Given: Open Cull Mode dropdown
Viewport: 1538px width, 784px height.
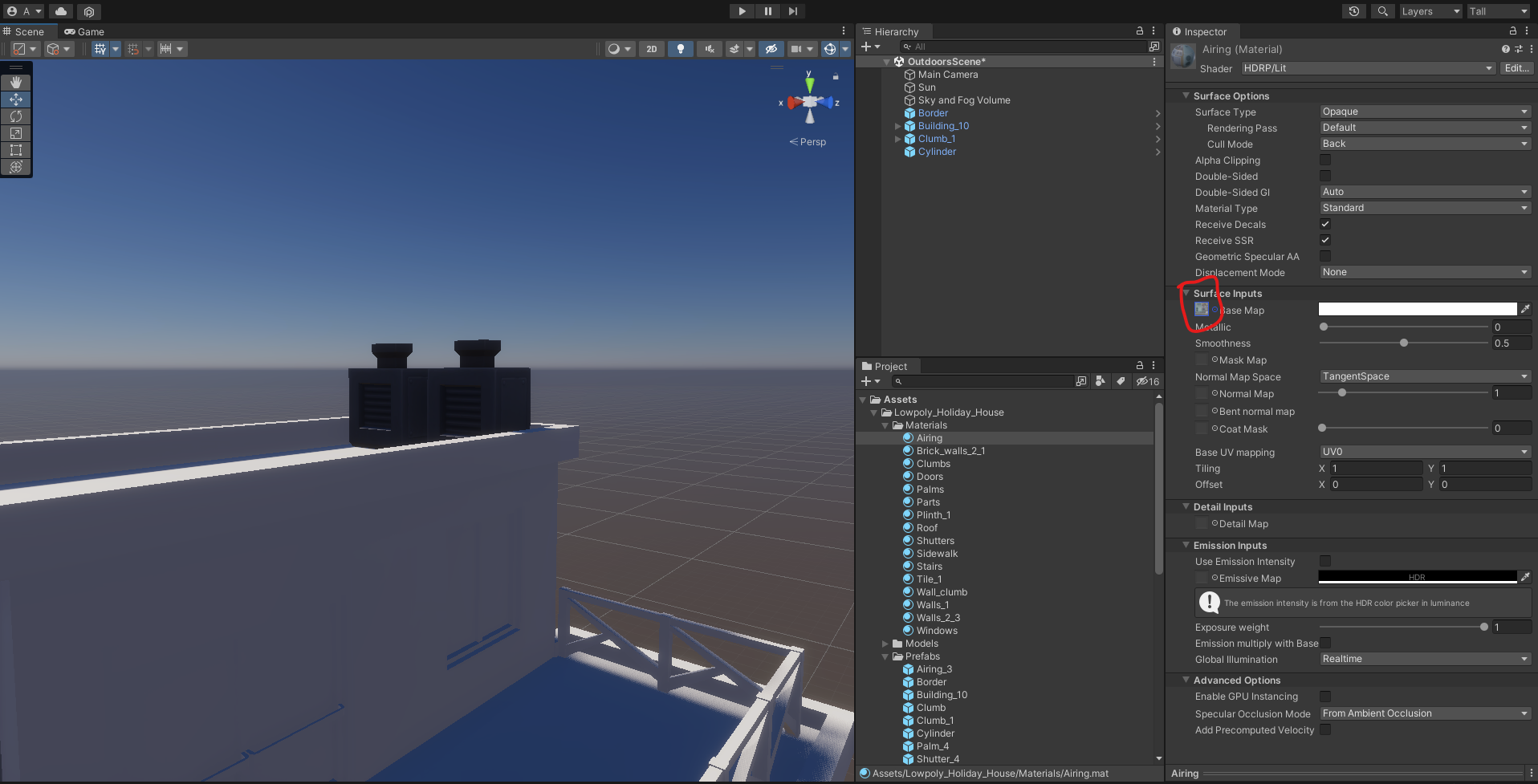Looking at the screenshot, I should [1425, 144].
